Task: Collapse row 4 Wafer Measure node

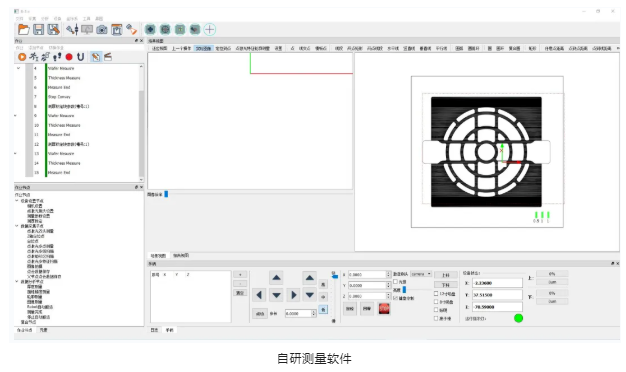Action: (x=18, y=68)
